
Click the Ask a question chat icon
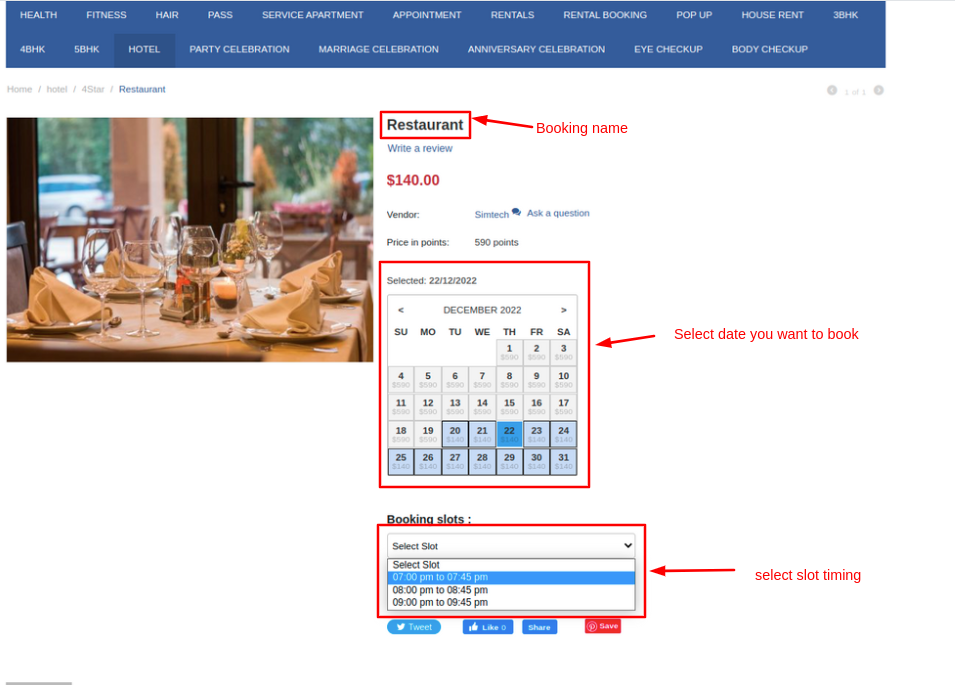[x=516, y=212]
